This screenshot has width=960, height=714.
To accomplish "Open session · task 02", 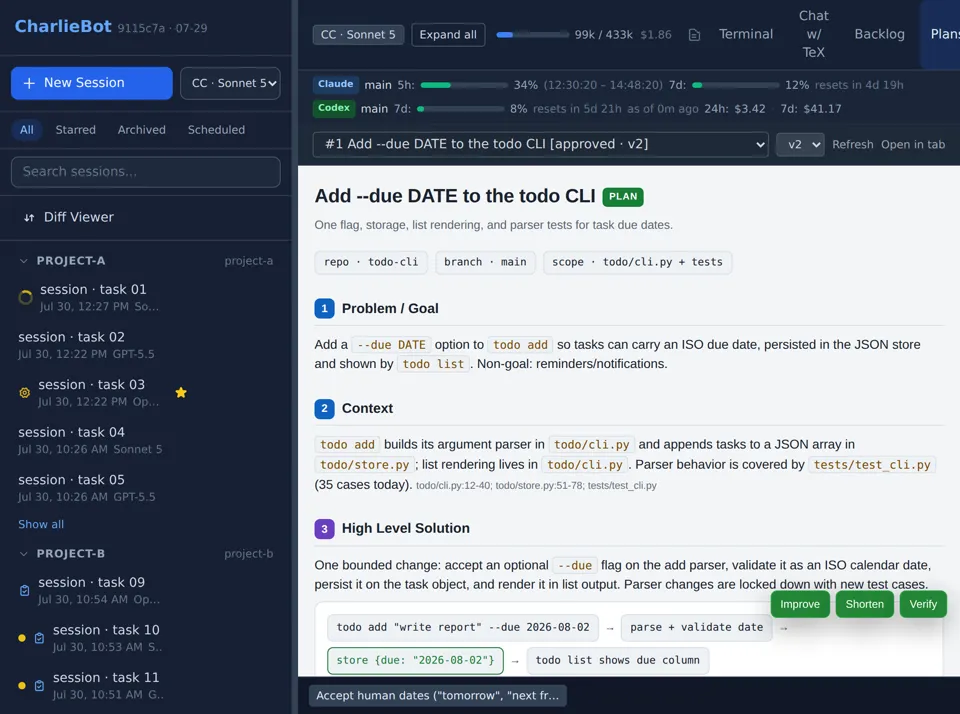I will click(x=146, y=345).
